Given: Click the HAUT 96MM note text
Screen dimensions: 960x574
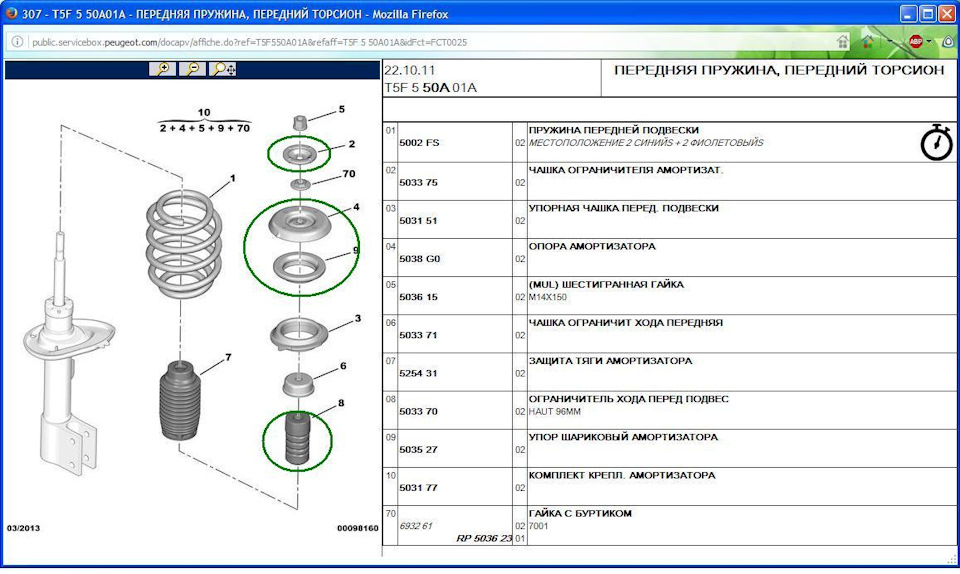Looking at the screenshot, I should click(x=555, y=412).
